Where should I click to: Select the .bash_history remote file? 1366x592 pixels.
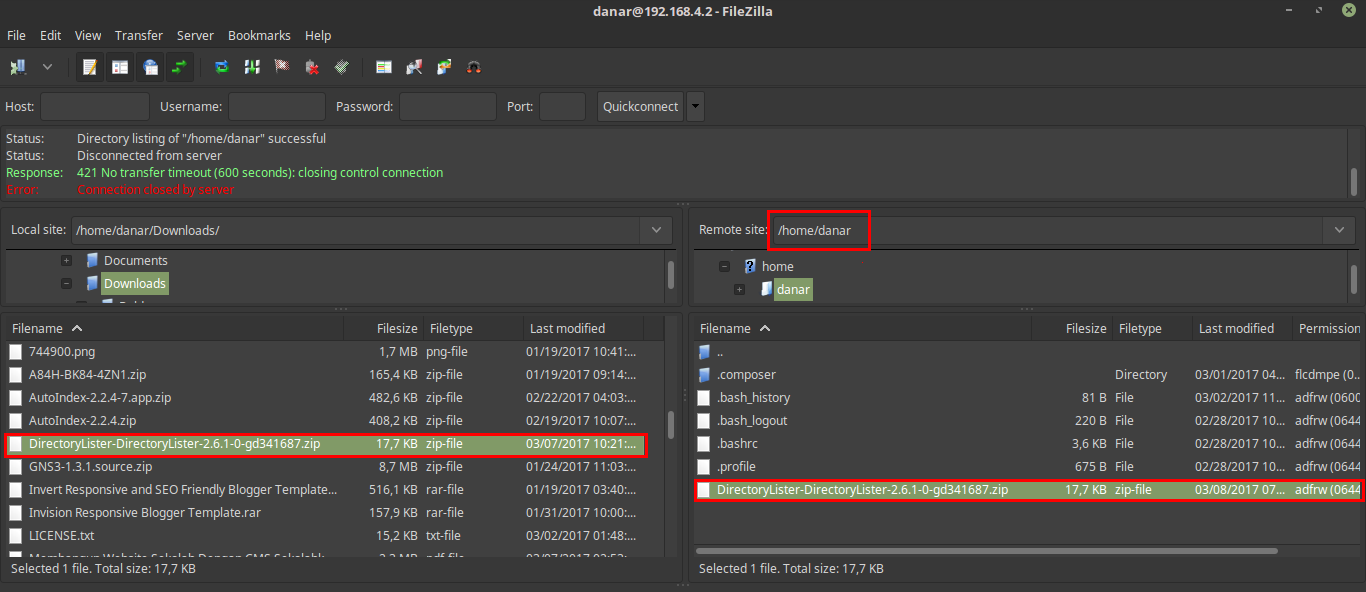(x=753, y=397)
